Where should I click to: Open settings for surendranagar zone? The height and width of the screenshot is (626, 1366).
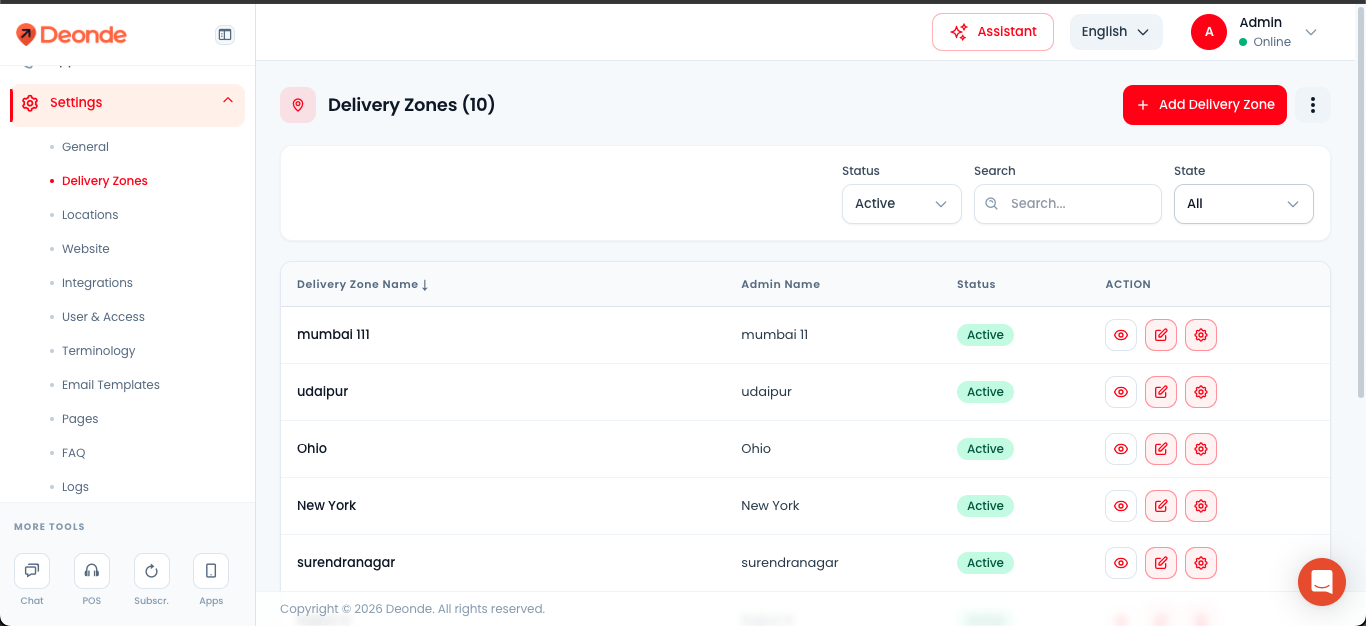click(x=1201, y=563)
